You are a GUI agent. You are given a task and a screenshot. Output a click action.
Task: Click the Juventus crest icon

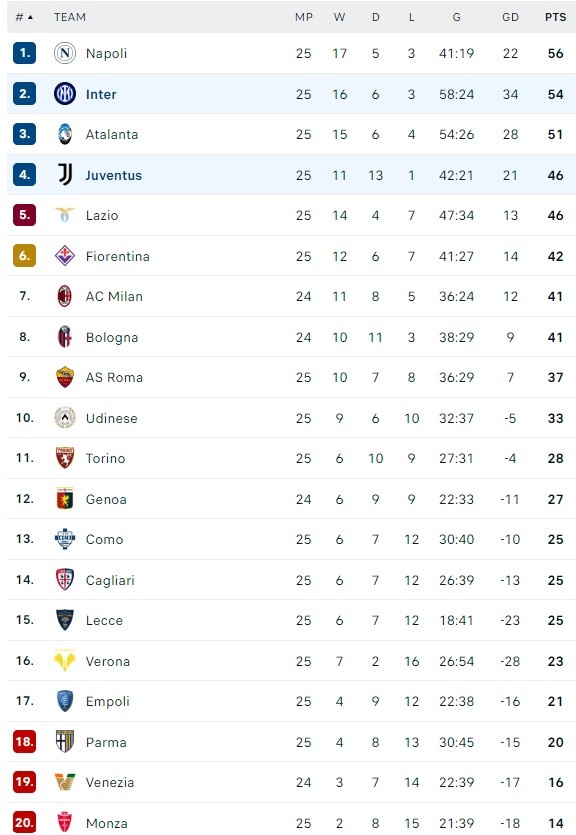coord(66,175)
